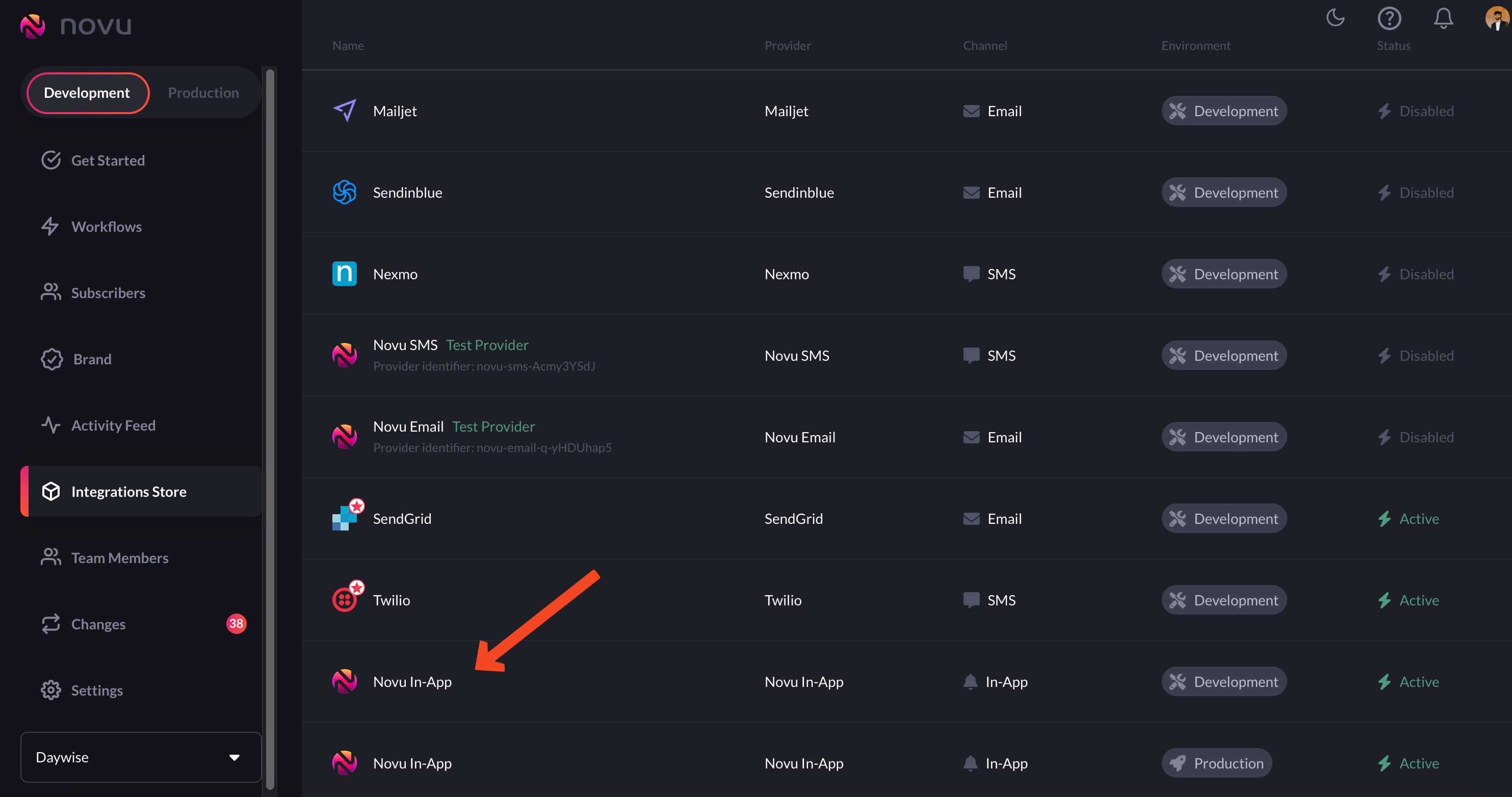This screenshot has width=1512, height=797.
Task: Select the Development environment tab
Action: pos(86,92)
